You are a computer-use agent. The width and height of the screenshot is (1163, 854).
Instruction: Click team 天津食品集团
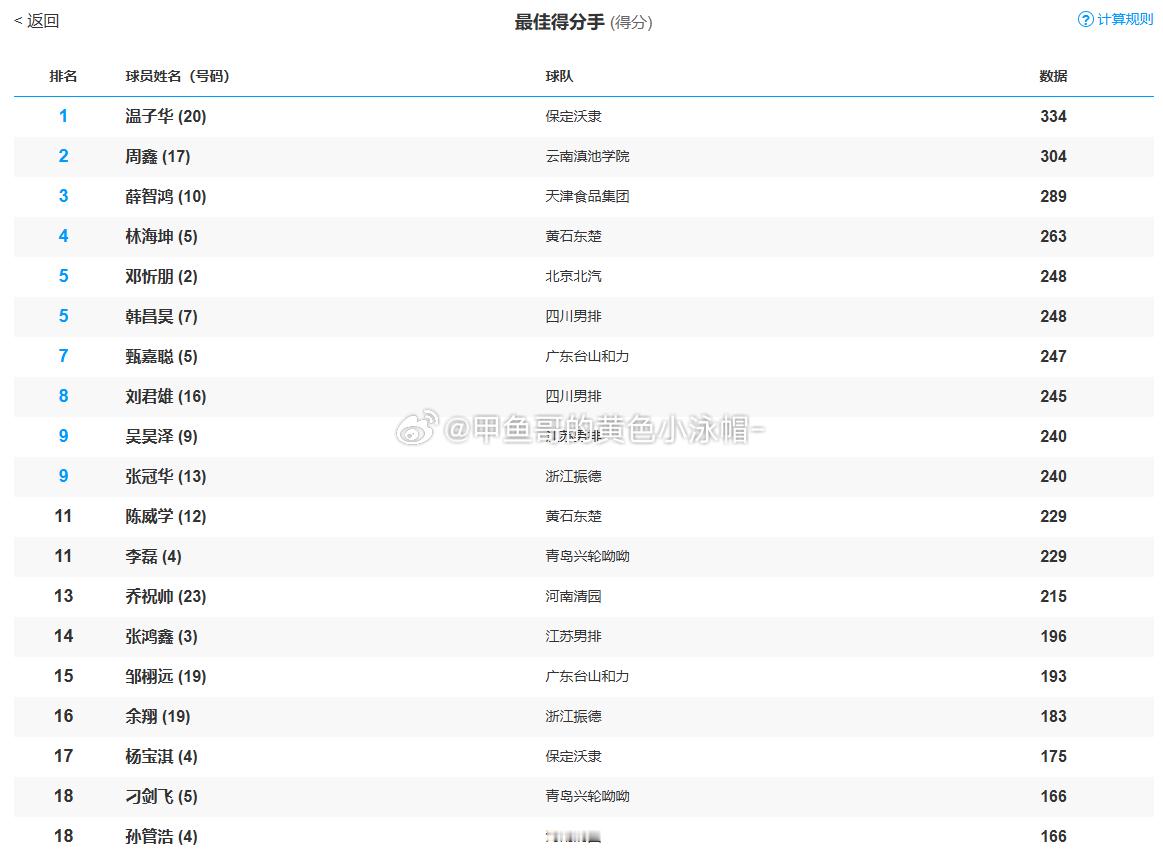click(x=587, y=197)
